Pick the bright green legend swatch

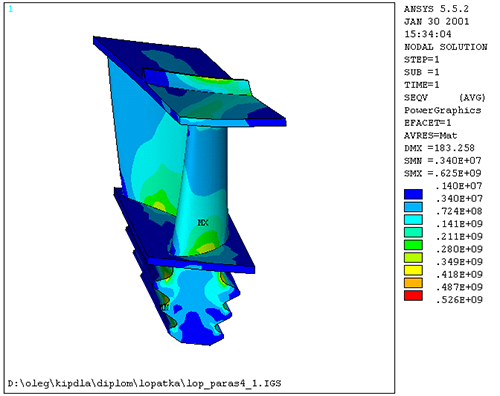point(413,245)
